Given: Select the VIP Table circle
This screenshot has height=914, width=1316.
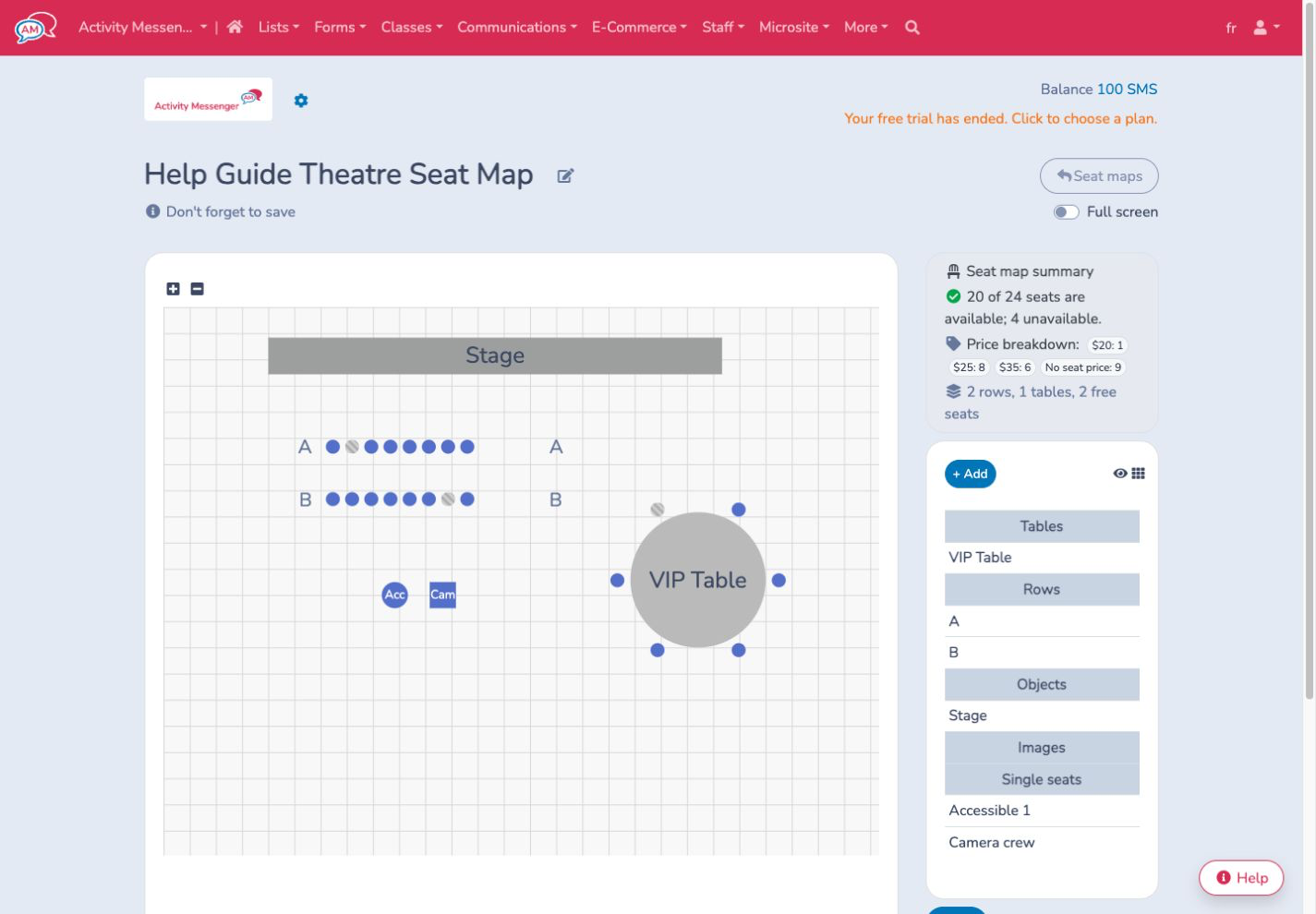Looking at the screenshot, I should (698, 580).
